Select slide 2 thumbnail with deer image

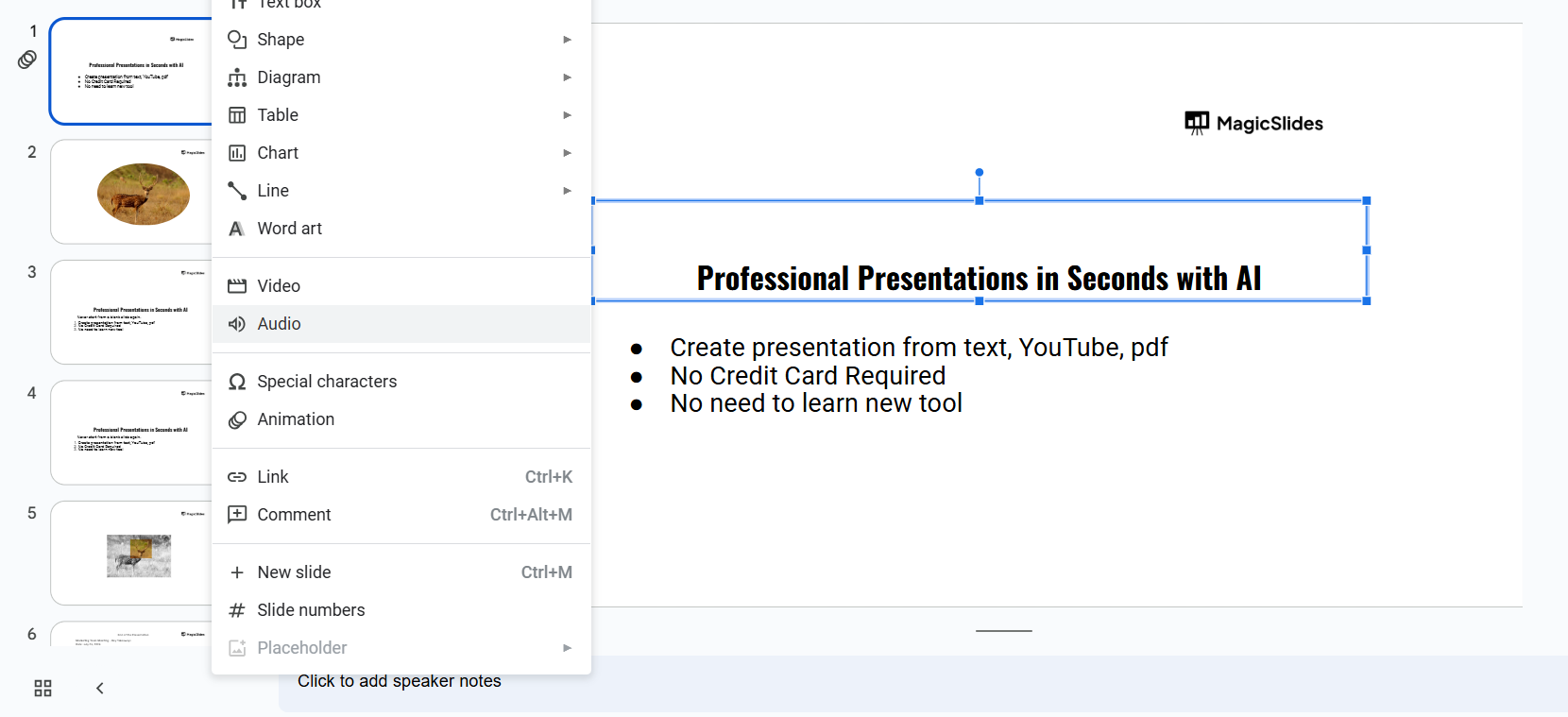[131, 192]
